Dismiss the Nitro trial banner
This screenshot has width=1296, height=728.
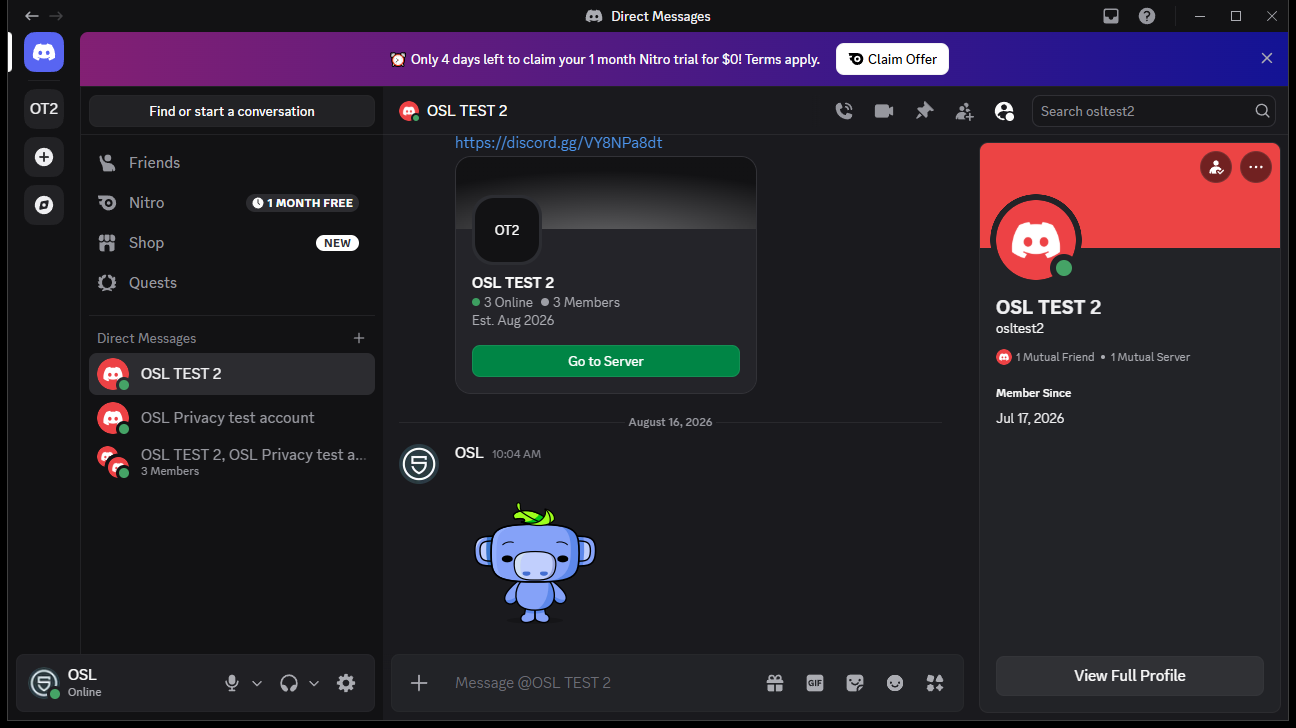coord(1267,58)
